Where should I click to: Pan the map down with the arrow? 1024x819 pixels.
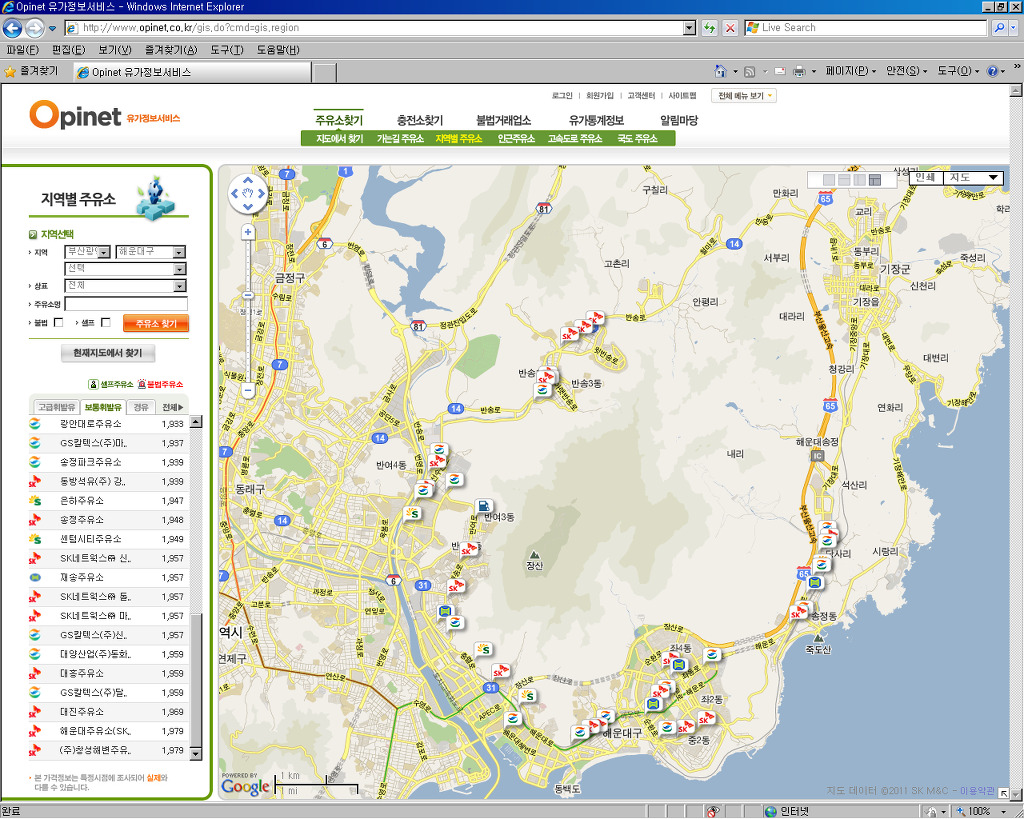click(x=248, y=207)
